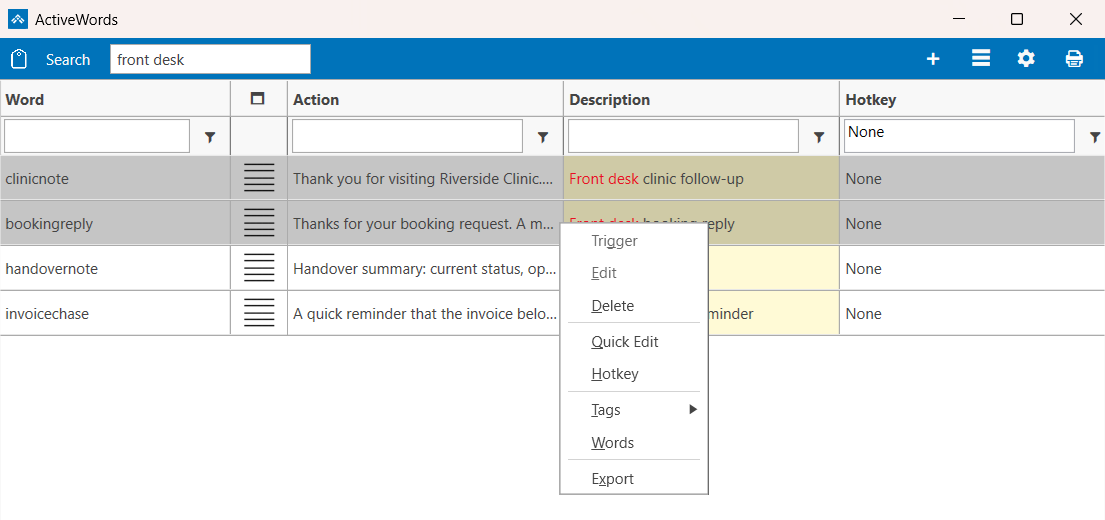Open settings with the gear icon

click(1026, 58)
